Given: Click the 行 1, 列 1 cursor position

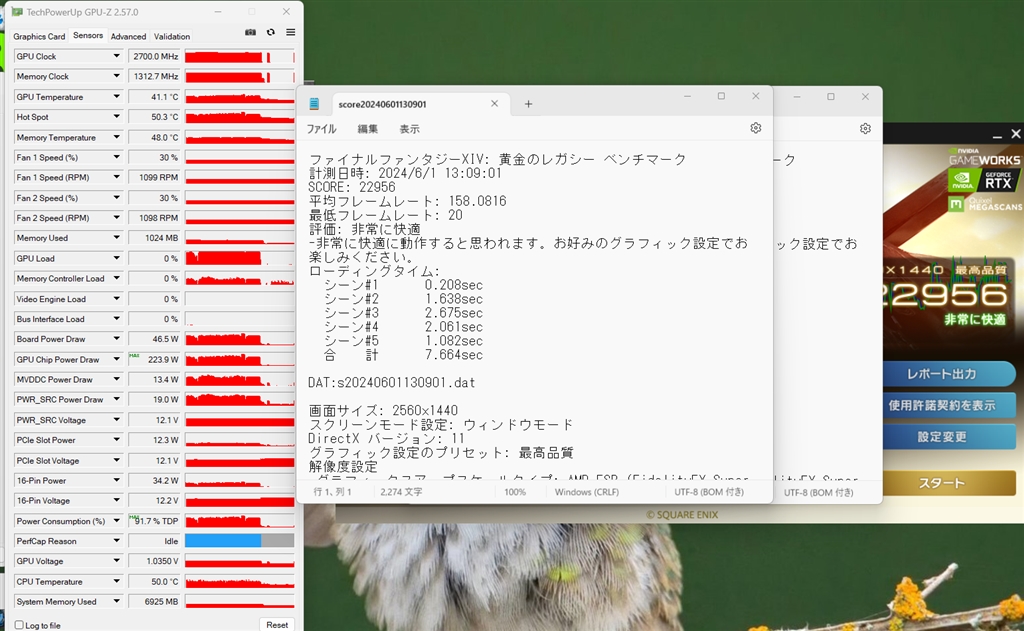Looking at the screenshot, I should [332, 492].
